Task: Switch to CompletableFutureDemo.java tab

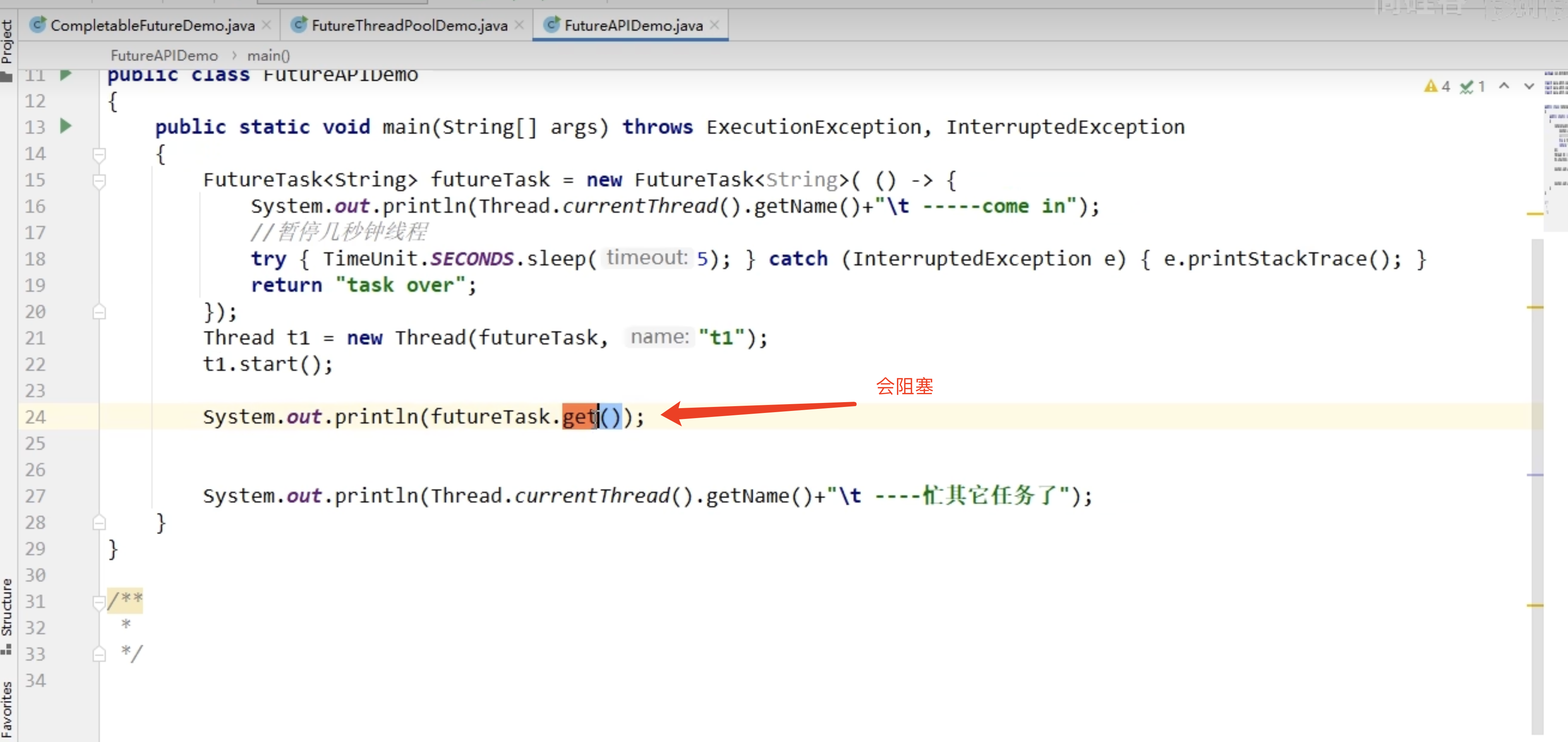Action: [151, 25]
